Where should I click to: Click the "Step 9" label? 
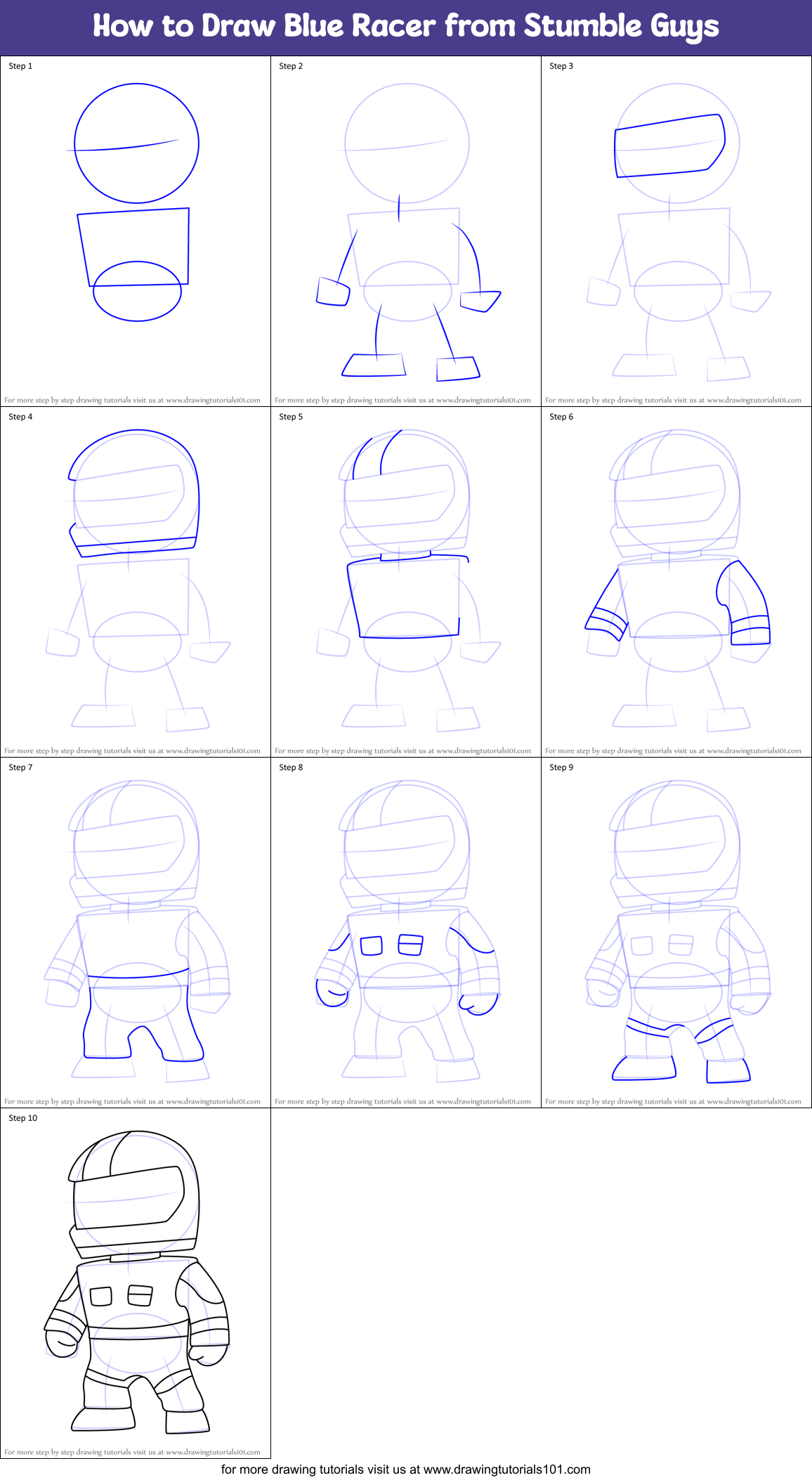(561, 767)
